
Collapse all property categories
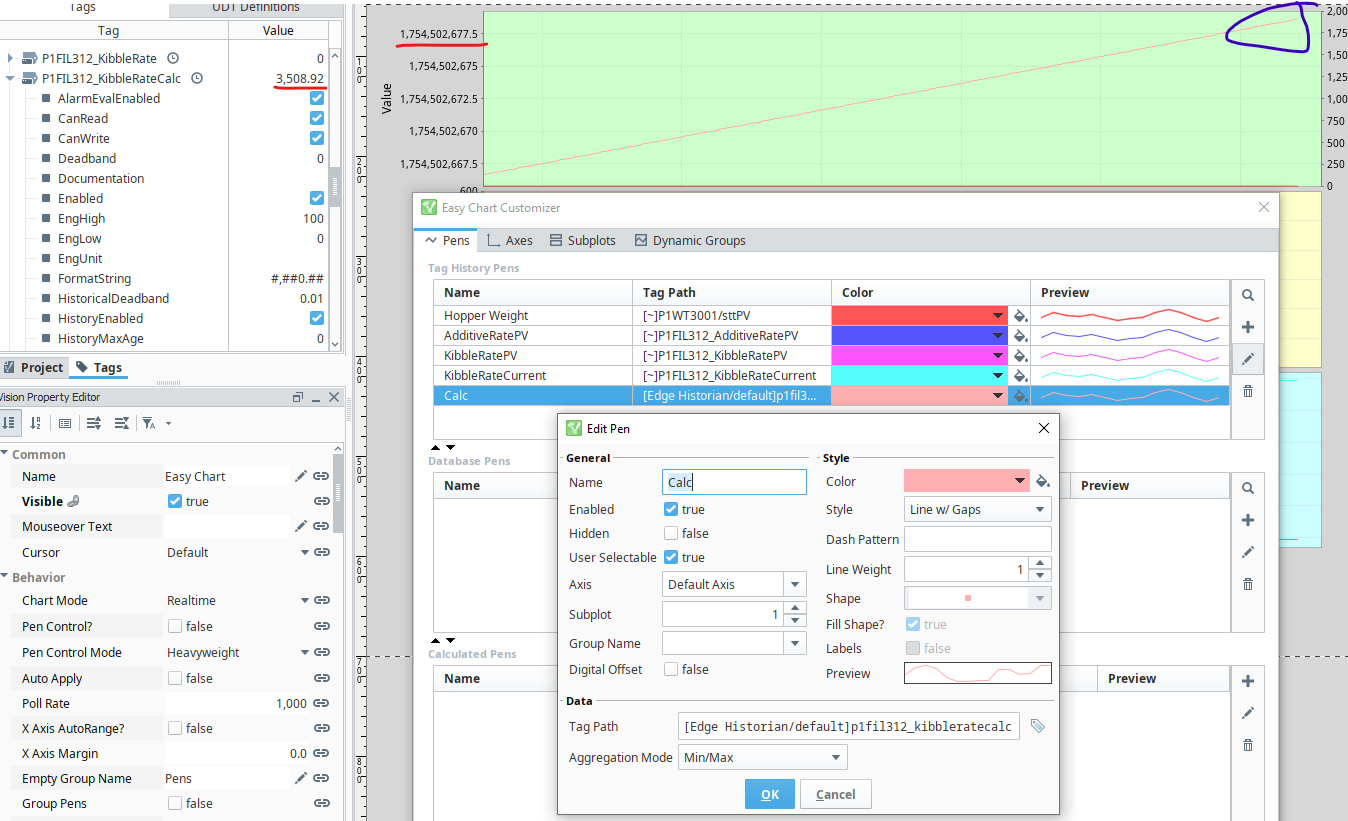[x=121, y=423]
